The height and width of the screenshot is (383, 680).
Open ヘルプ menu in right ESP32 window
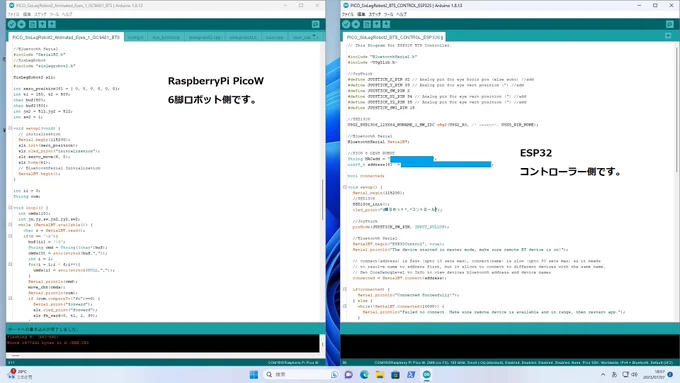[x=402, y=14]
